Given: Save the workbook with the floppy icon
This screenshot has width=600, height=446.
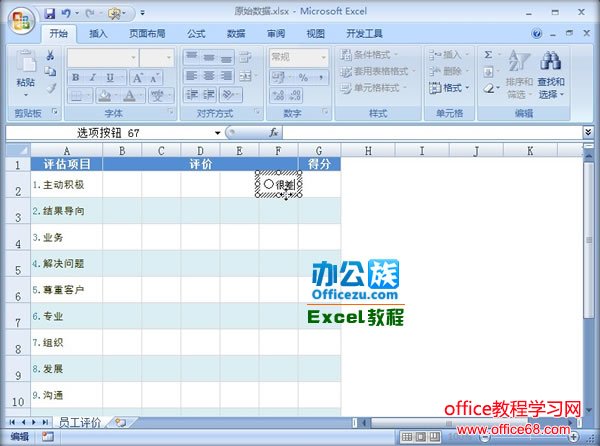Looking at the screenshot, I should click(x=50, y=13).
